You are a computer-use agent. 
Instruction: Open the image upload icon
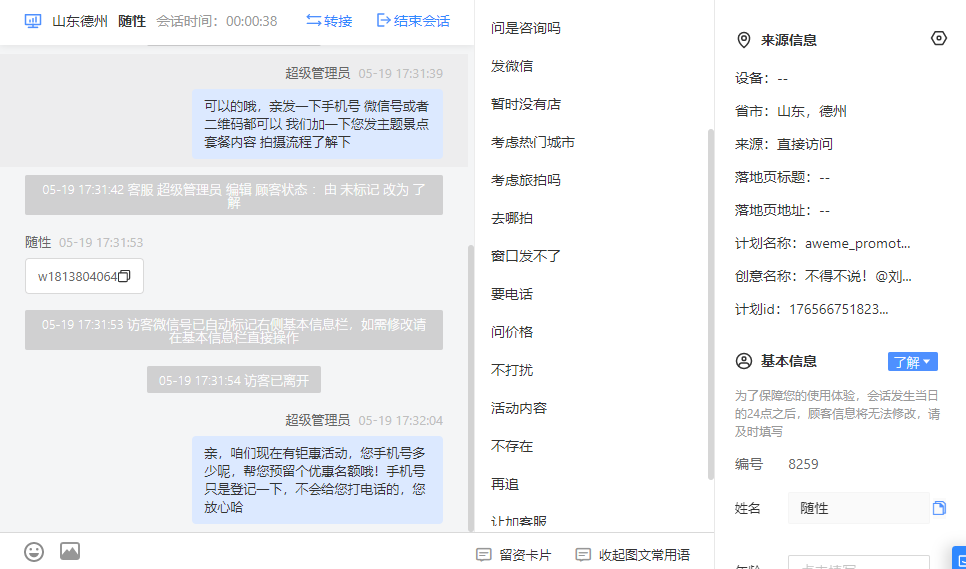[x=70, y=551]
